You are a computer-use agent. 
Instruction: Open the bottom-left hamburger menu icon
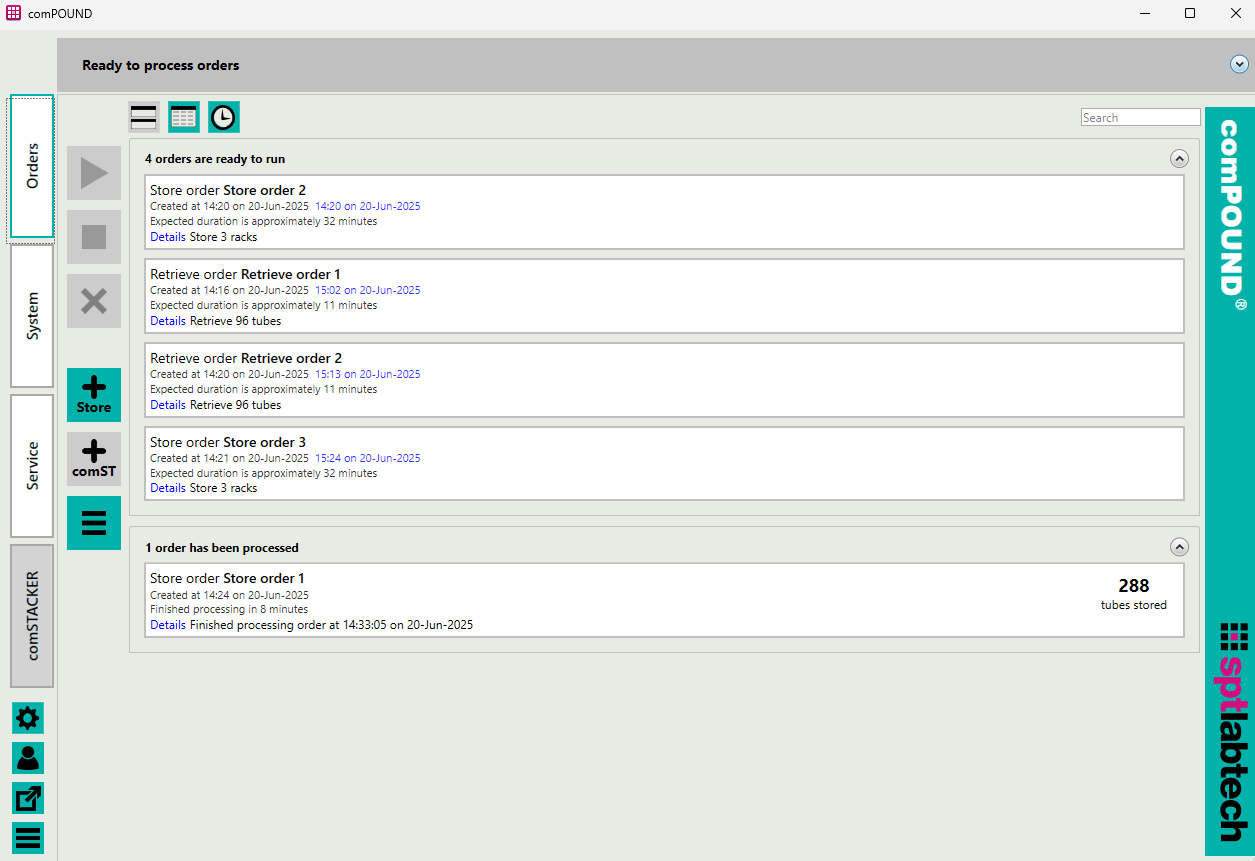pos(28,837)
